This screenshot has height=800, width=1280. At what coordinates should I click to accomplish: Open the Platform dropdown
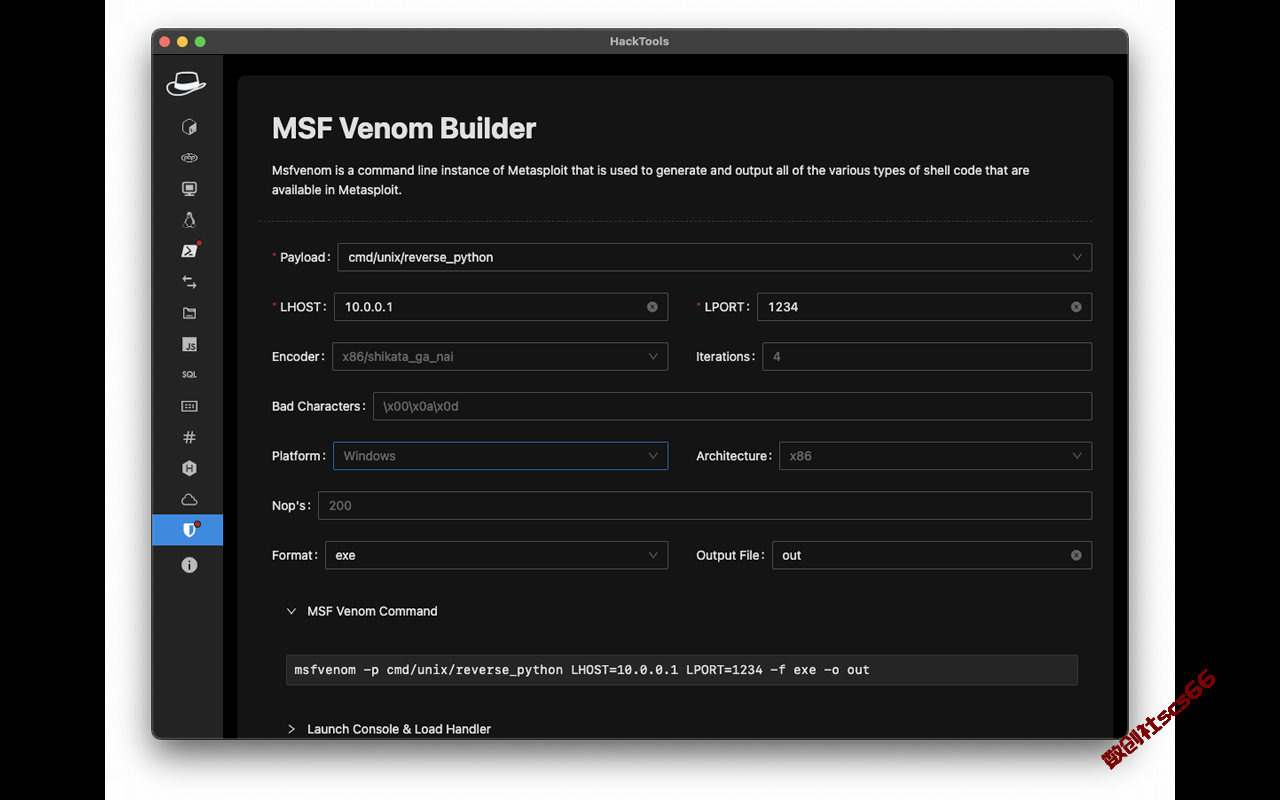coord(500,456)
